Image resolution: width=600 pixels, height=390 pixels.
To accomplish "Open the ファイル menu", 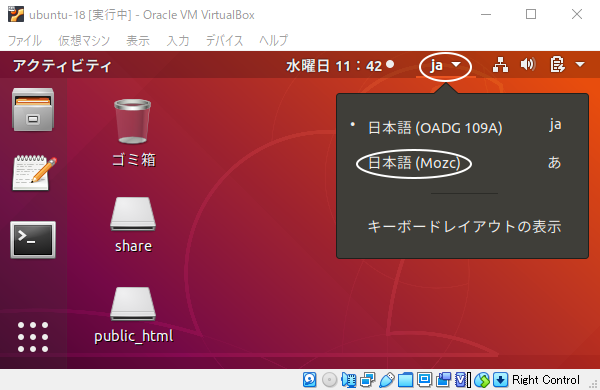I will click(25, 41).
